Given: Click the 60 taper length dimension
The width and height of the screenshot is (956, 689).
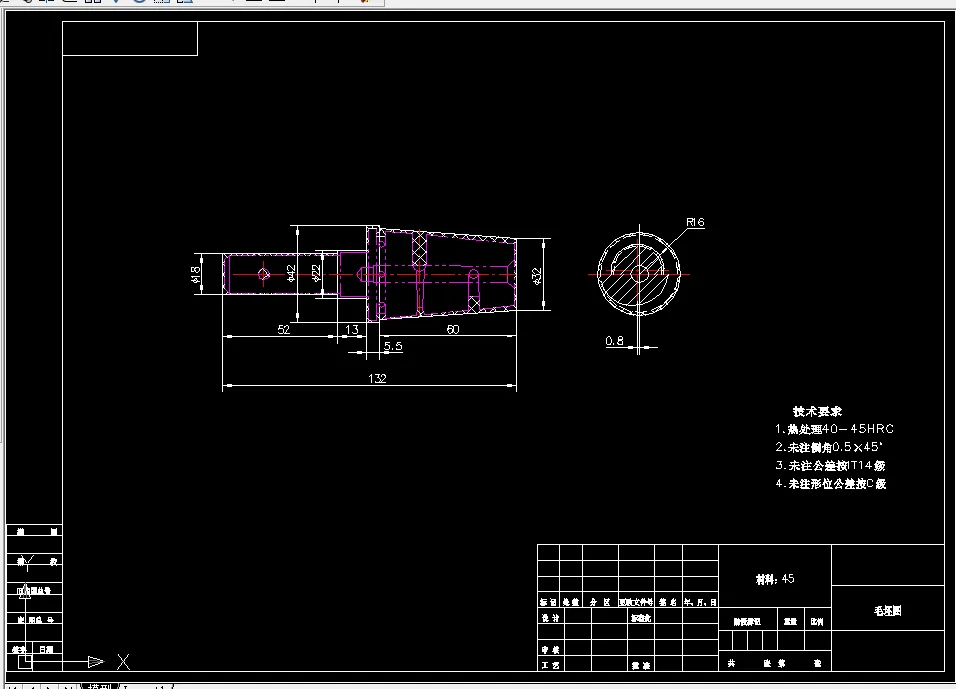Looking at the screenshot, I should [x=452, y=329].
